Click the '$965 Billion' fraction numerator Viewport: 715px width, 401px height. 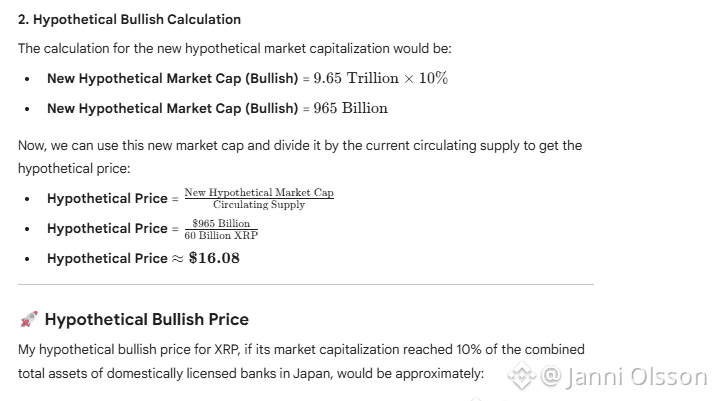221,223
